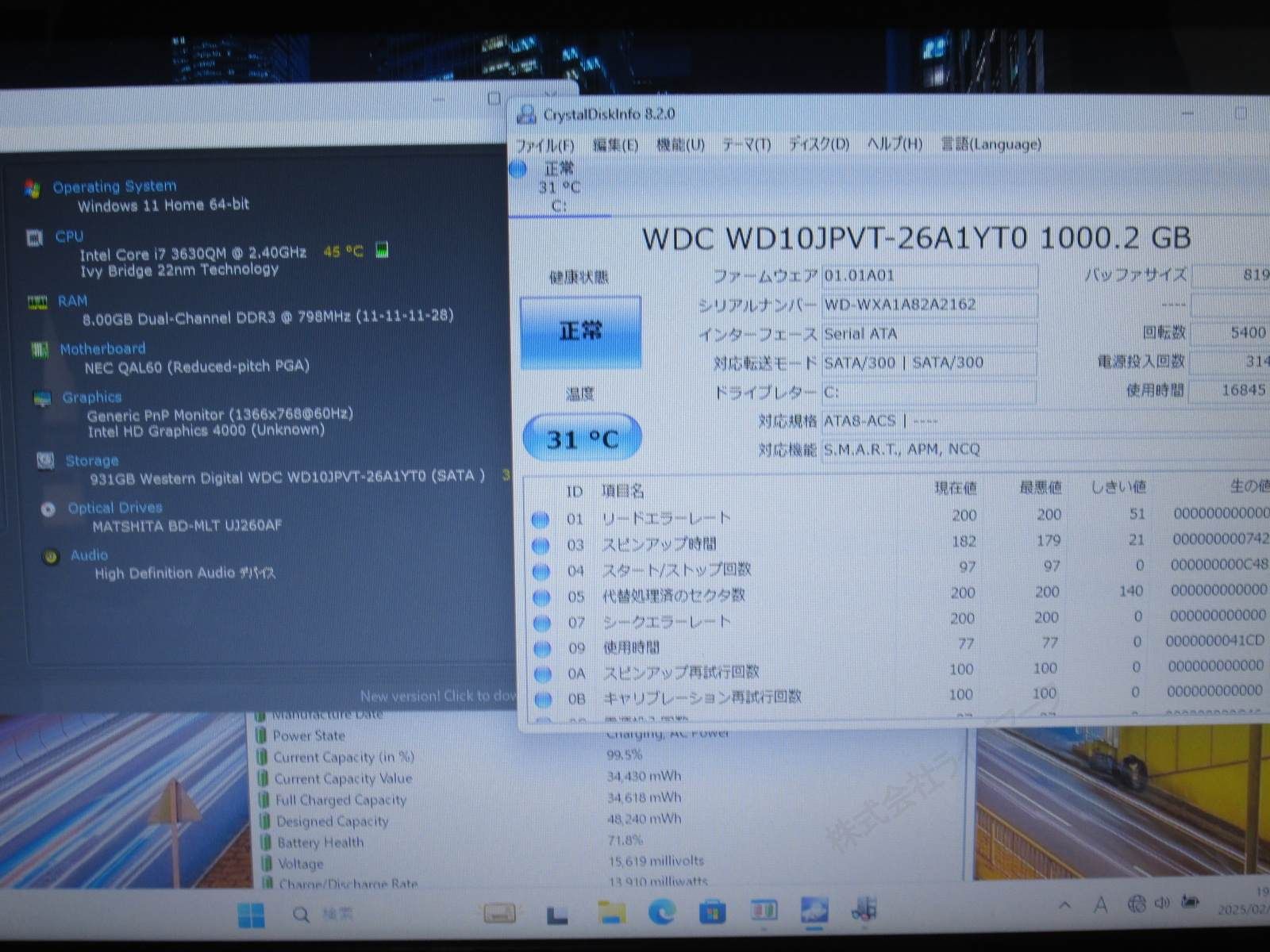Click the green CPU temperature graph icon
This screenshot has width=1270, height=952.
click(x=382, y=250)
